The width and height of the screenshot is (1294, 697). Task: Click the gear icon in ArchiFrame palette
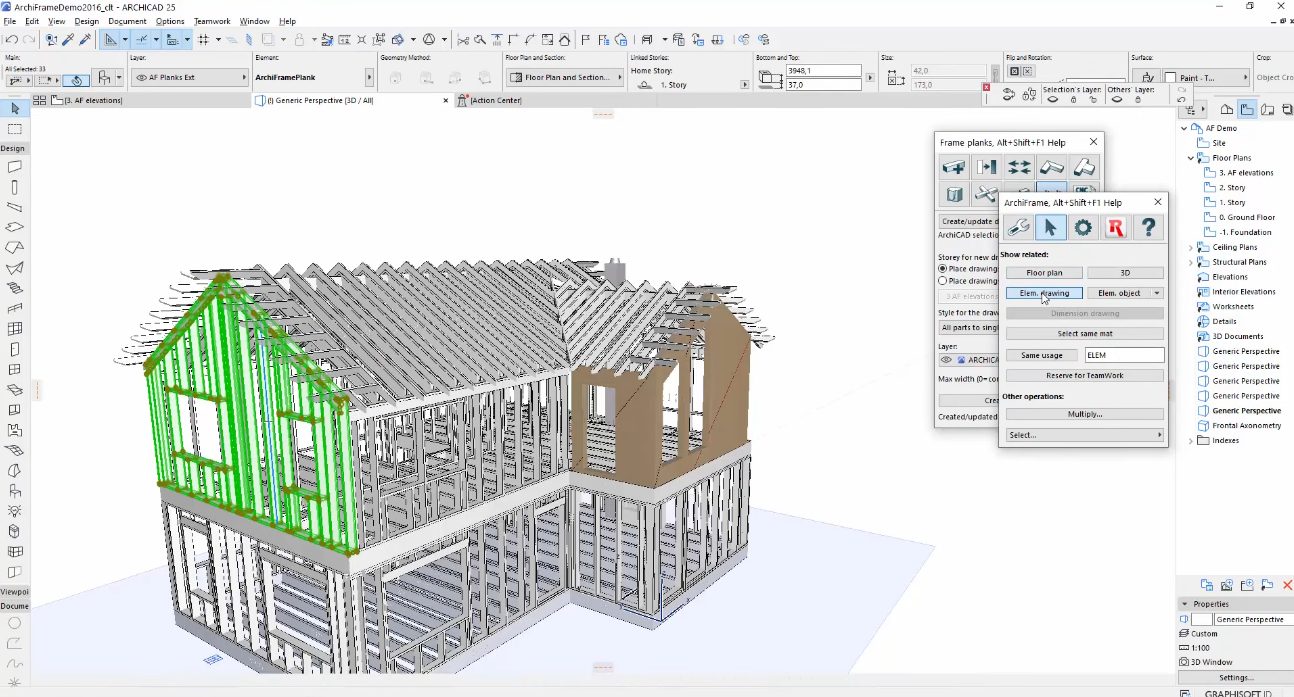(x=1083, y=228)
